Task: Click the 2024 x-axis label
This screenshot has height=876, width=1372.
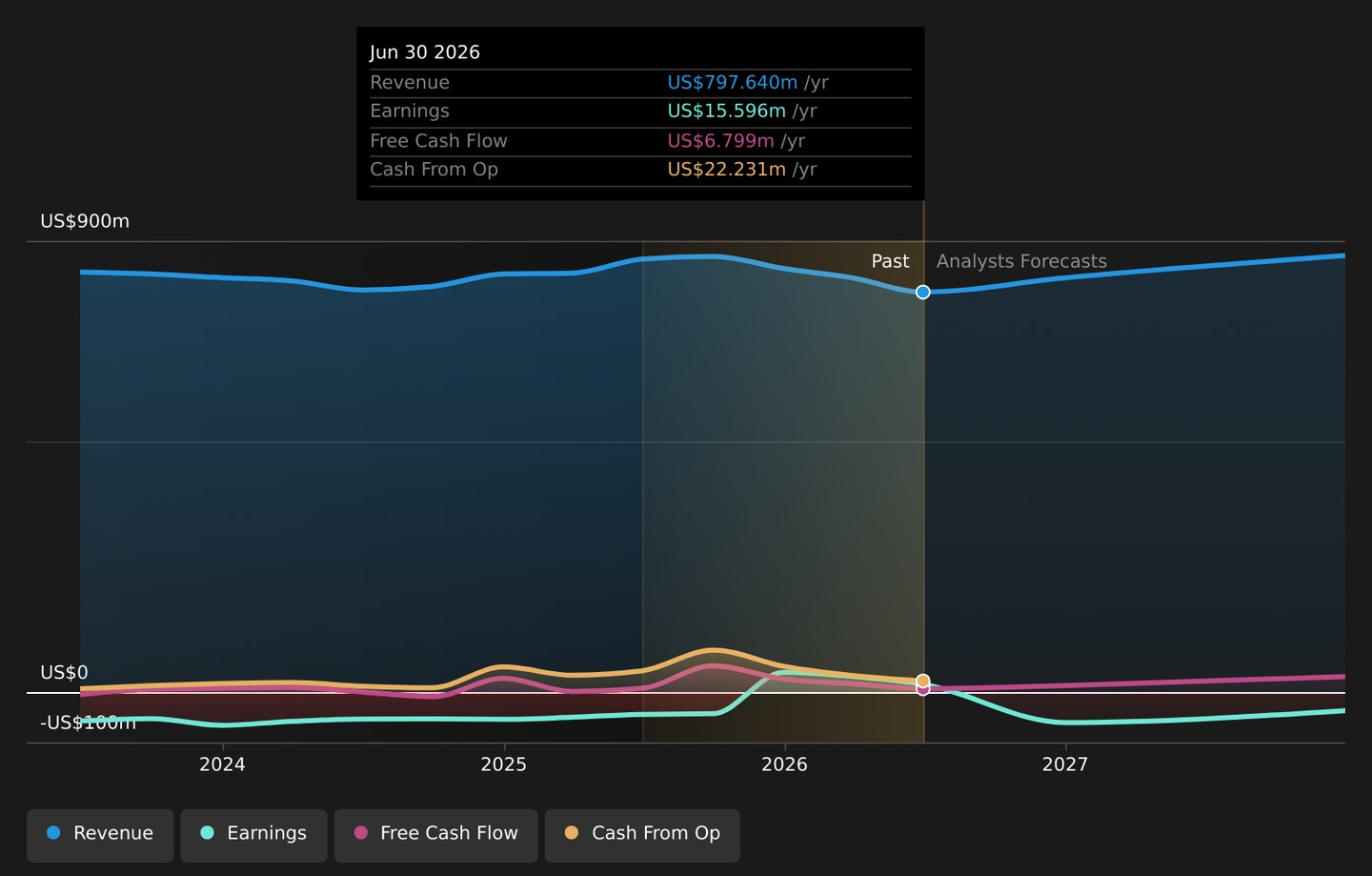Action: pos(222,764)
